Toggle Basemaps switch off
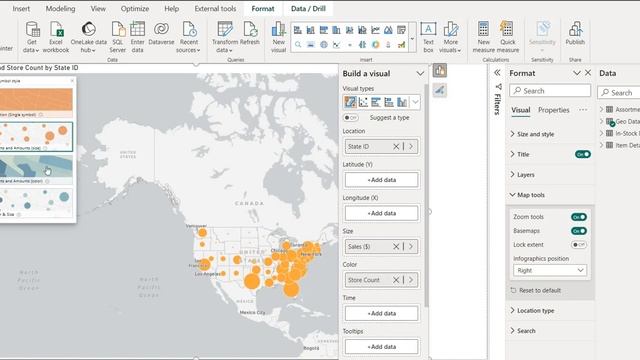The image size is (640, 360). 579,231
